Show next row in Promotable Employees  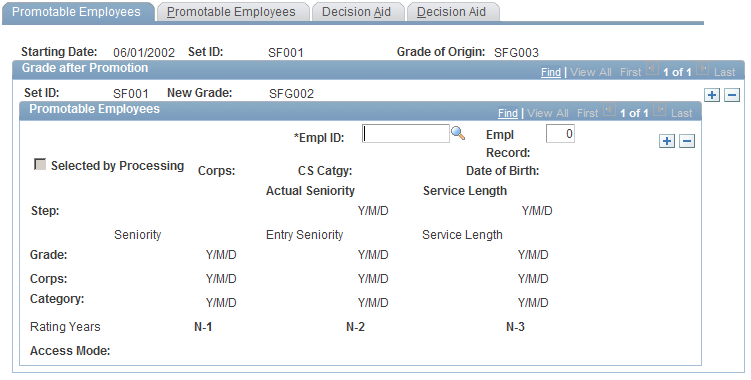tap(659, 111)
